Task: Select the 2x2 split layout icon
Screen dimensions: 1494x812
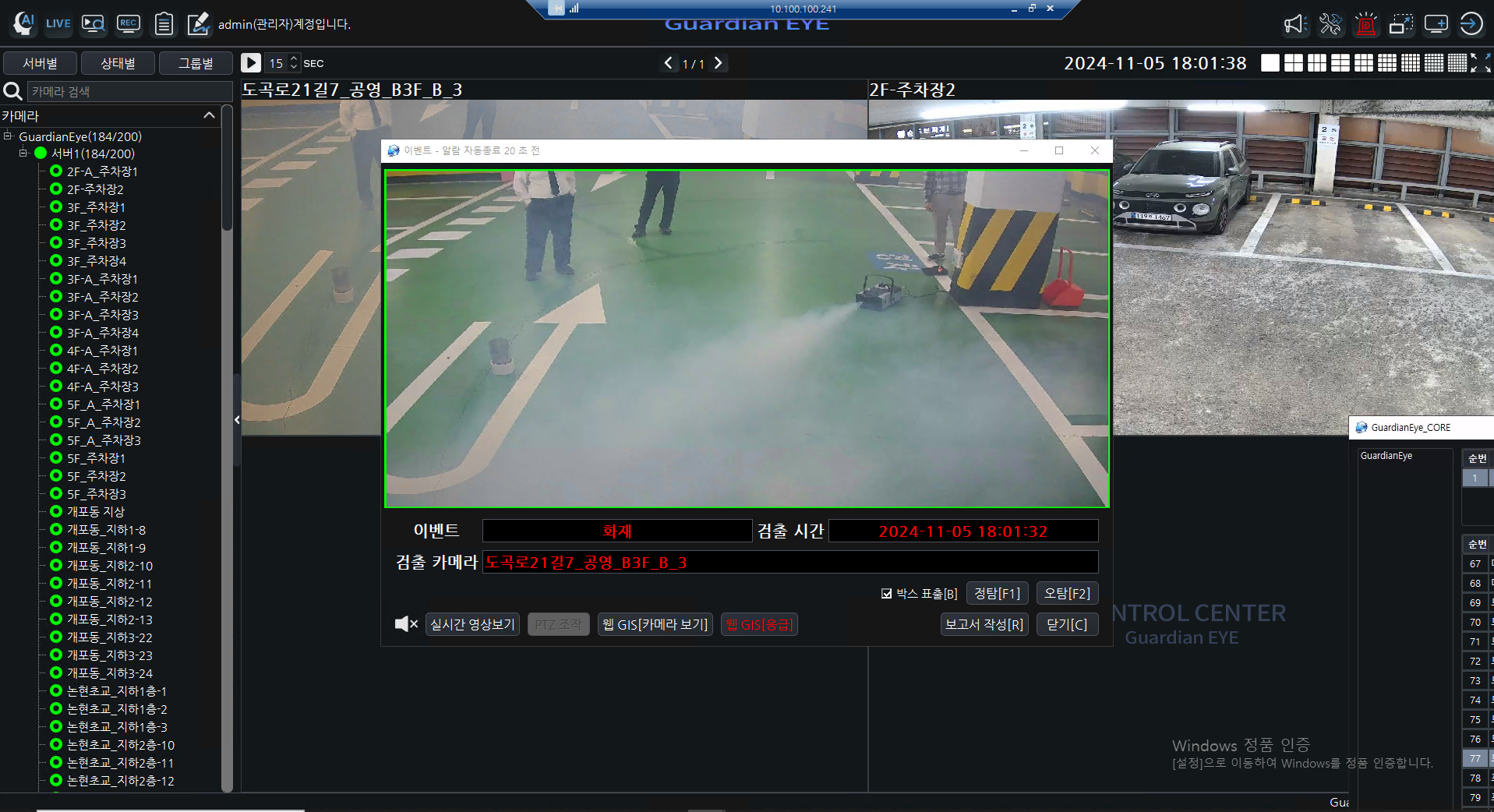Action: [x=1294, y=63]
